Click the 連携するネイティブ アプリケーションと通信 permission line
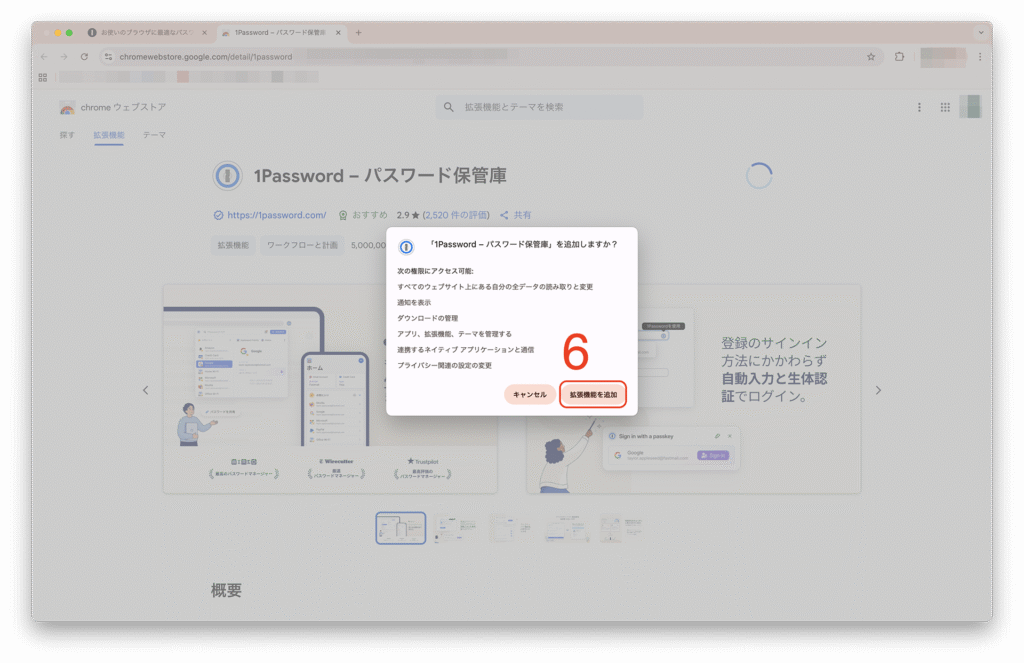This screenshot has height=663, width=1024. tap(466, 349)
